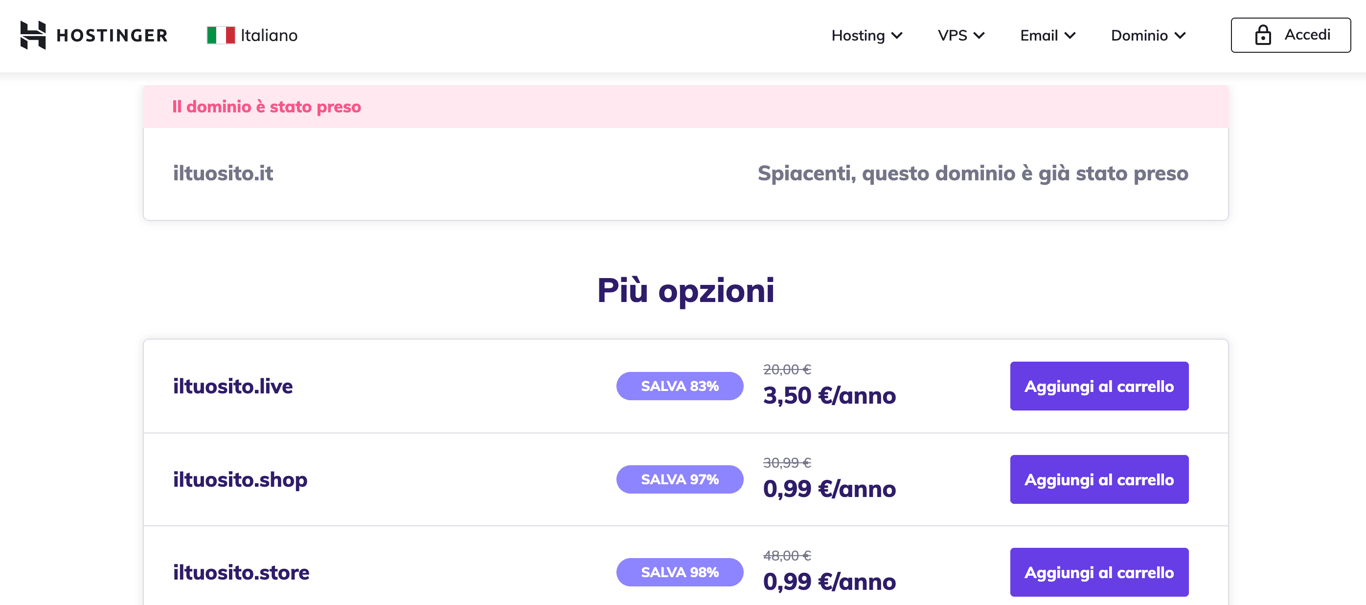Click the Italiano language label
This screenshot has width=1366, height=605.
[266, 34]
